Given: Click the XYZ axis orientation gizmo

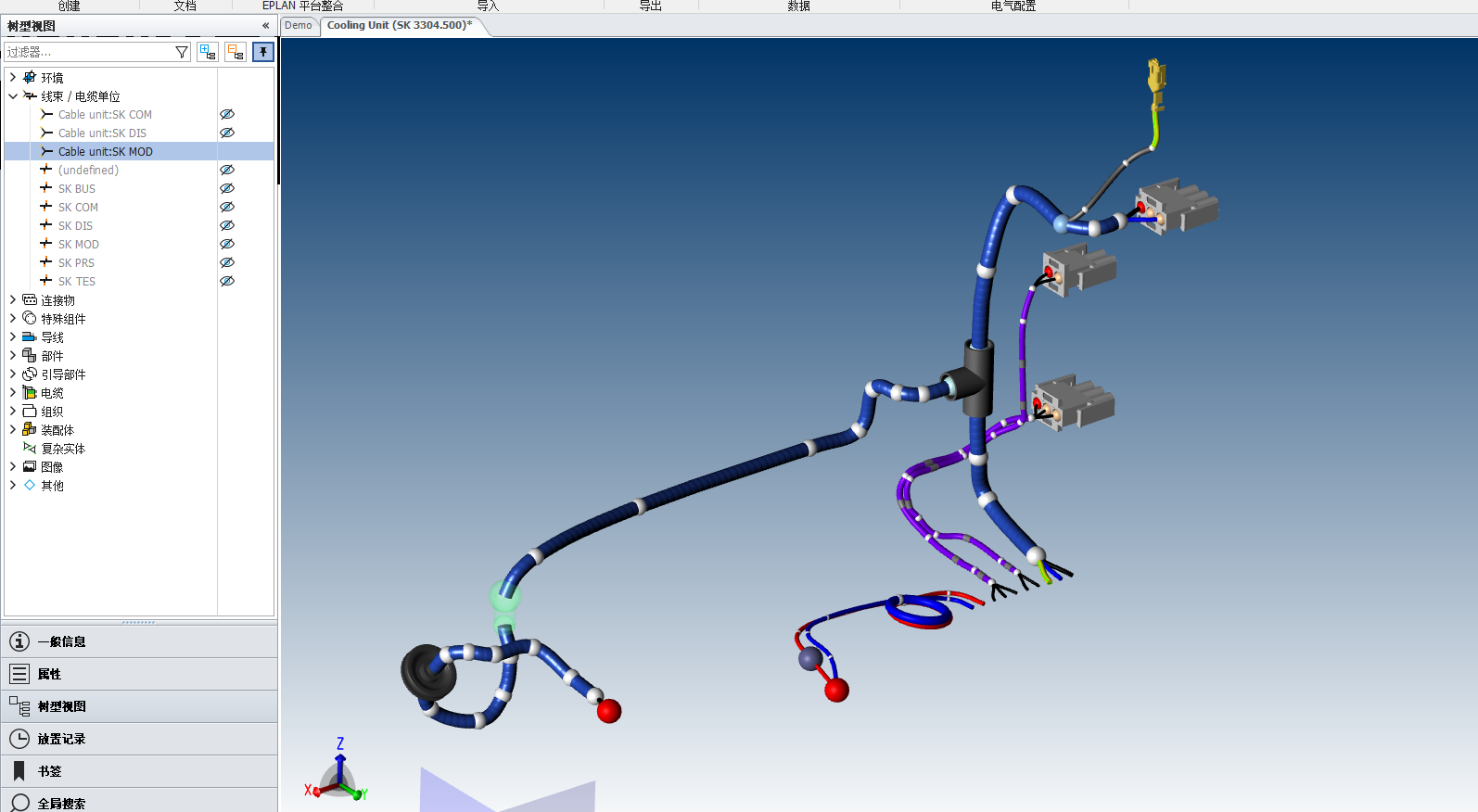Looking at the screenshot, I should (x=338, y=774).
